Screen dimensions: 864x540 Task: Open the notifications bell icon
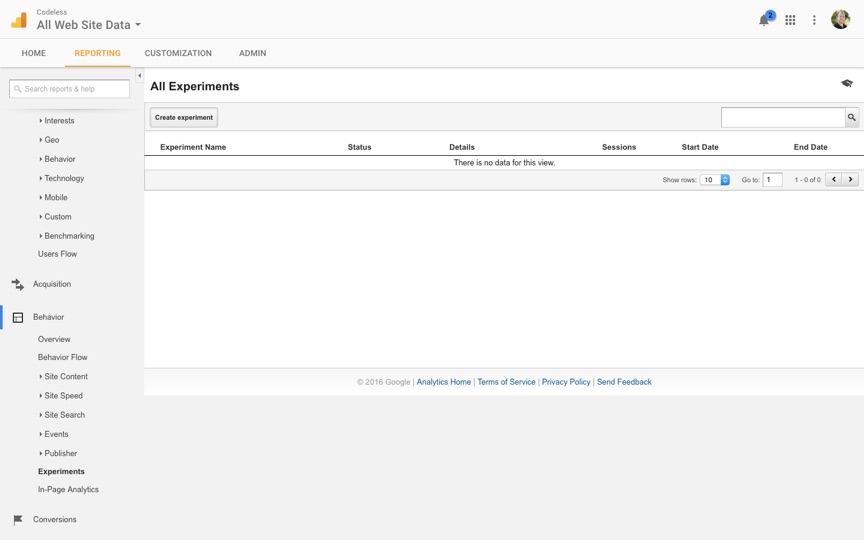coord(764,20)
